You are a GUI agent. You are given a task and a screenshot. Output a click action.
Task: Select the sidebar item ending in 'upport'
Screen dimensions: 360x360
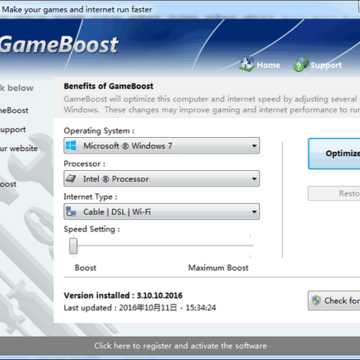point(13,130)
